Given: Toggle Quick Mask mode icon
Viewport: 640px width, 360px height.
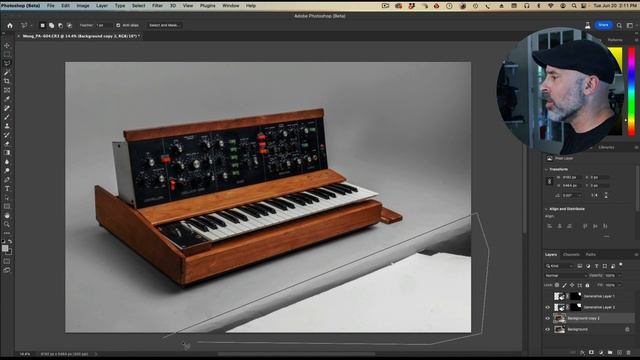Looking at the screenshot, I should [7, 261].
